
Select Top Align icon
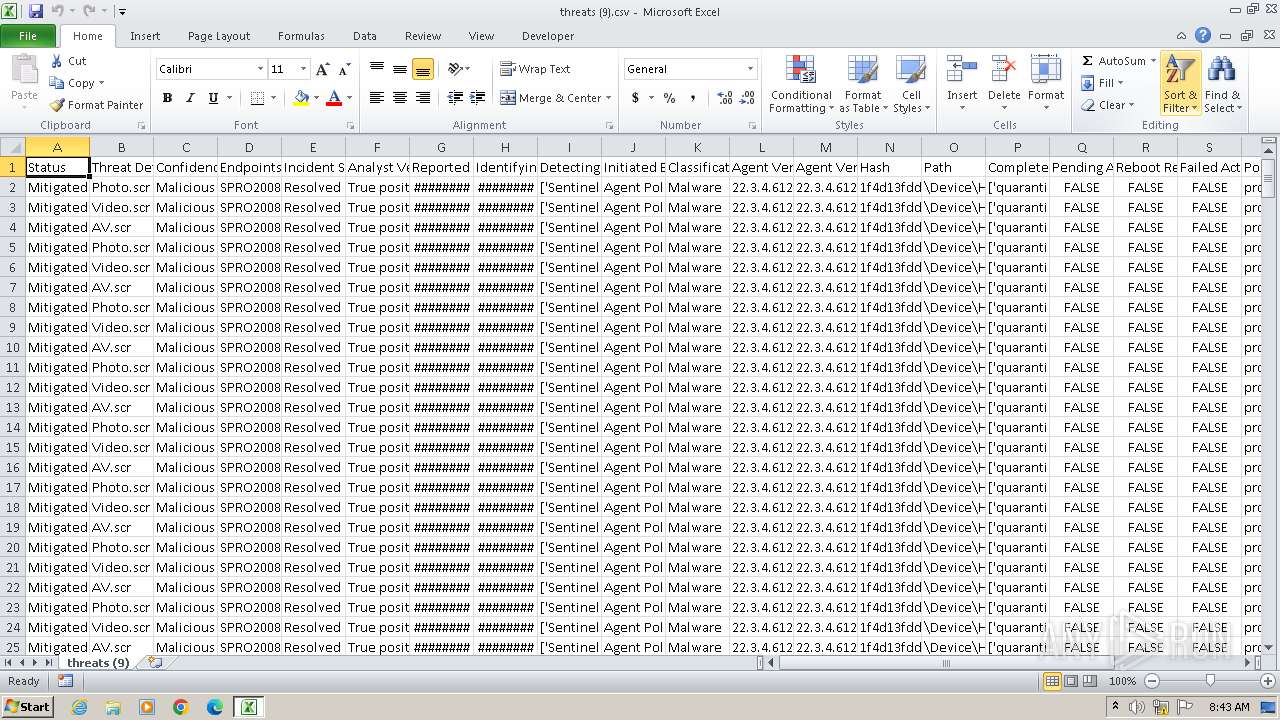pyautogui.click(x=377, y=69)
